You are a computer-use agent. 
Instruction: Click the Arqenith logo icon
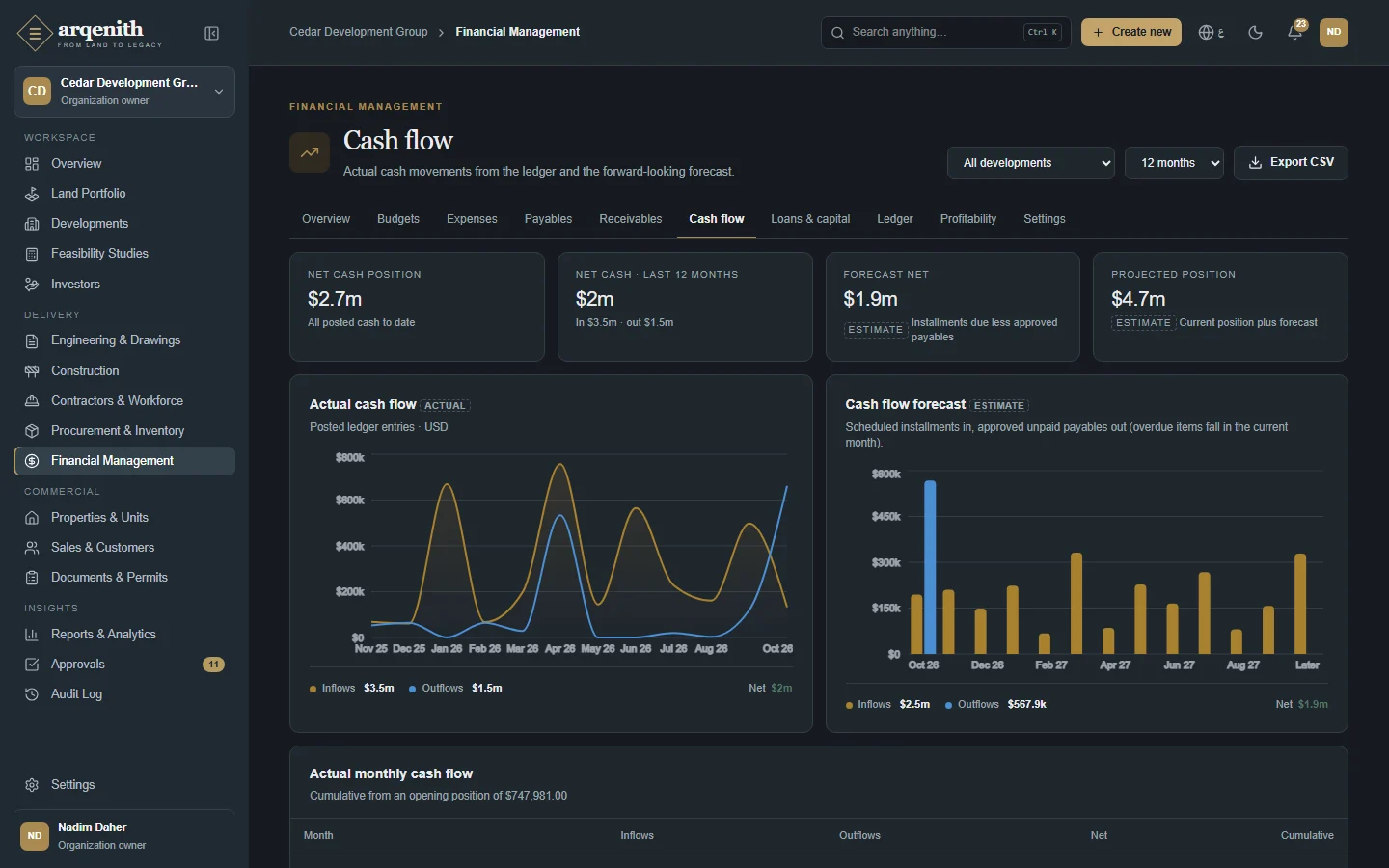[x=35, y=33]
